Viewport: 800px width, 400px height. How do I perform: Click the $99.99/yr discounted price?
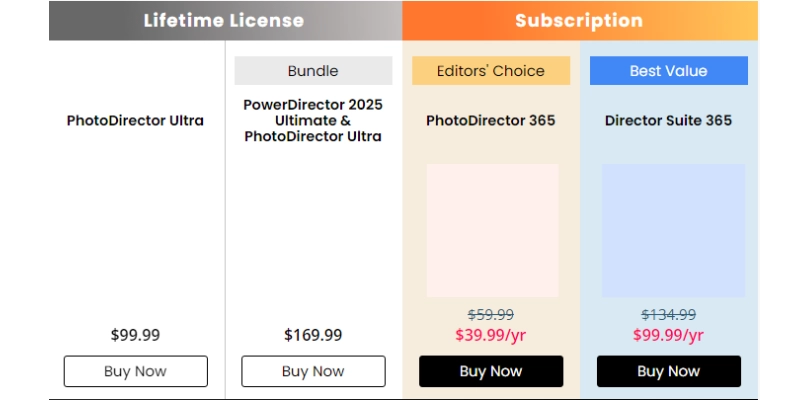pyautogui.click(x=668, y=335)
